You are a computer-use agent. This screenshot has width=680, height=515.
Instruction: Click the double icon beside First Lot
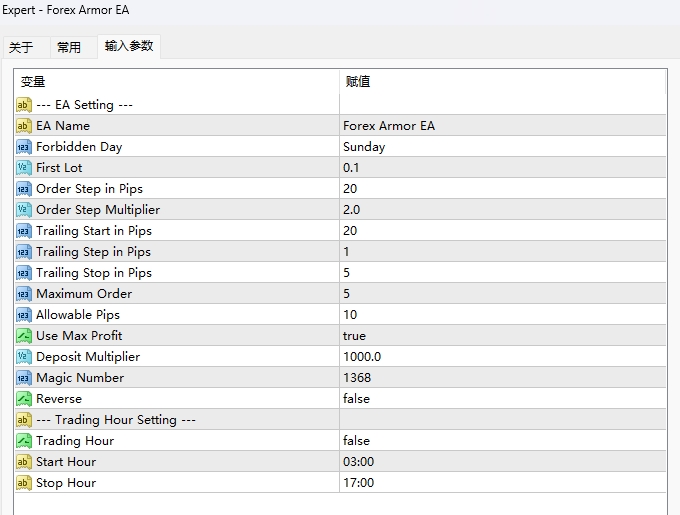coord(24,168)
